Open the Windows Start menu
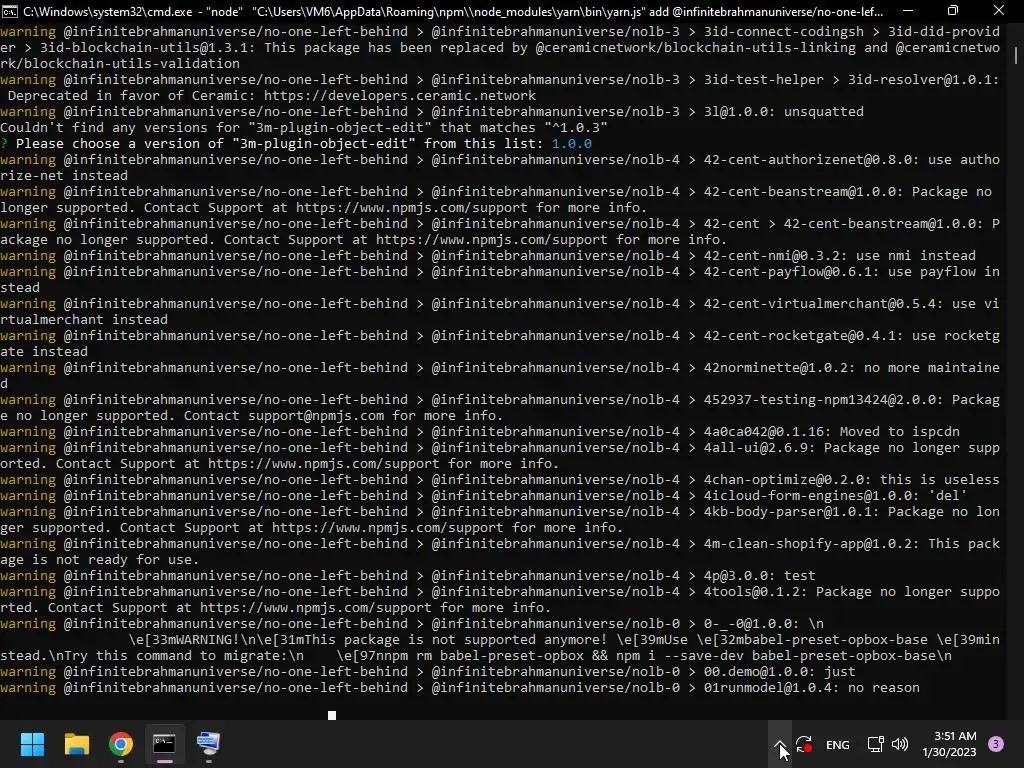The width and height of the screenshot is (1024, 768). [32, 744]
